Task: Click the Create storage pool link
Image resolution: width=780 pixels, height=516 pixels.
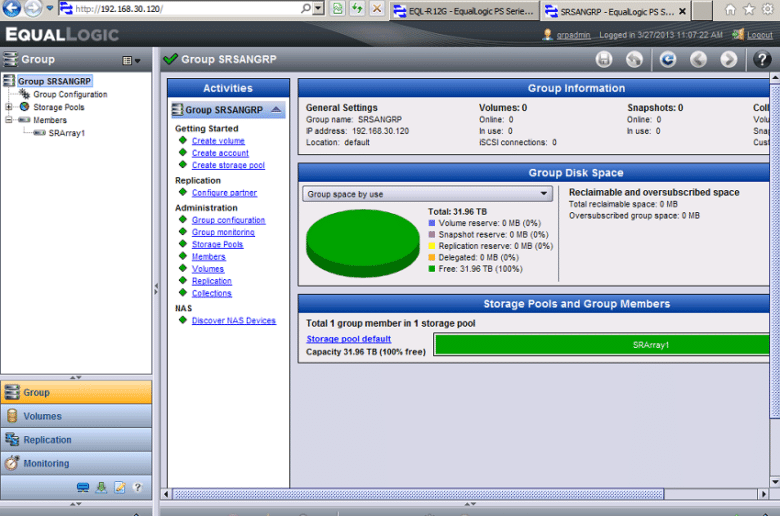Action: (x=228, y=165)
